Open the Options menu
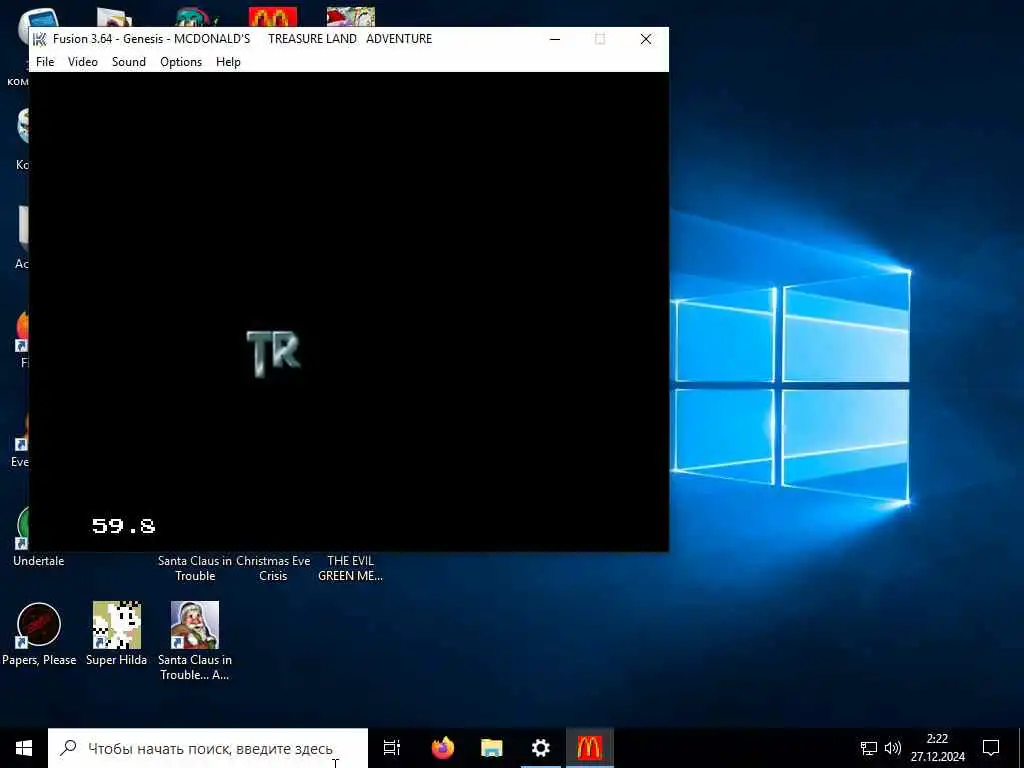Viewport: 1024px width, 768px height. 181,62
